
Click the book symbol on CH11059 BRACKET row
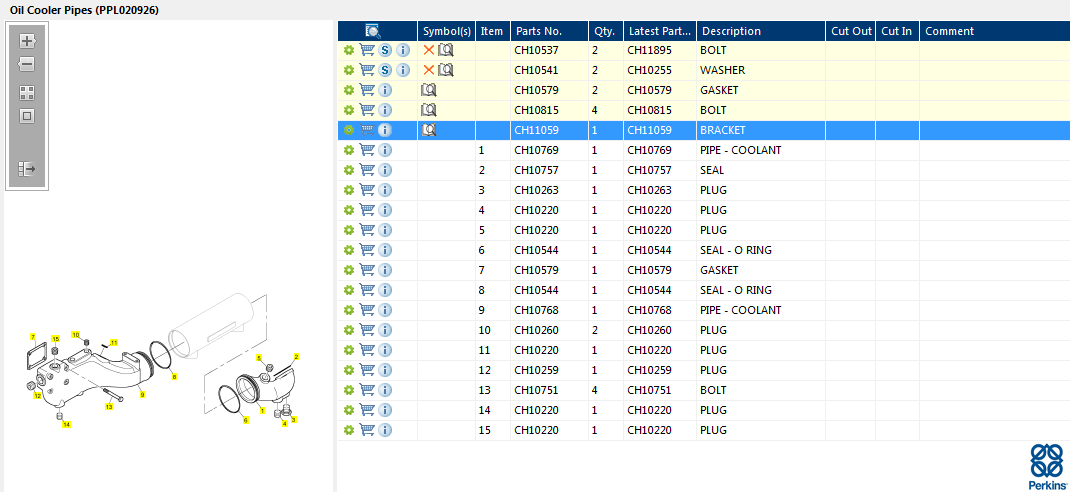[x=429, y=130]
